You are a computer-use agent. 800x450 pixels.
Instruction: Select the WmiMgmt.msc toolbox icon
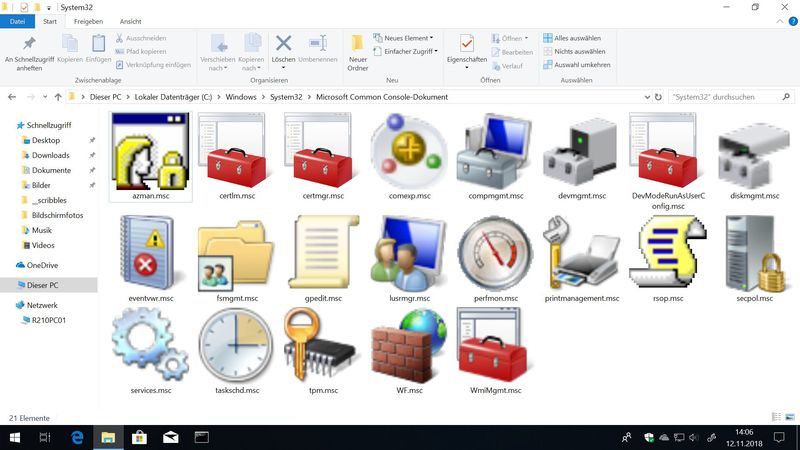coord(495,345)
